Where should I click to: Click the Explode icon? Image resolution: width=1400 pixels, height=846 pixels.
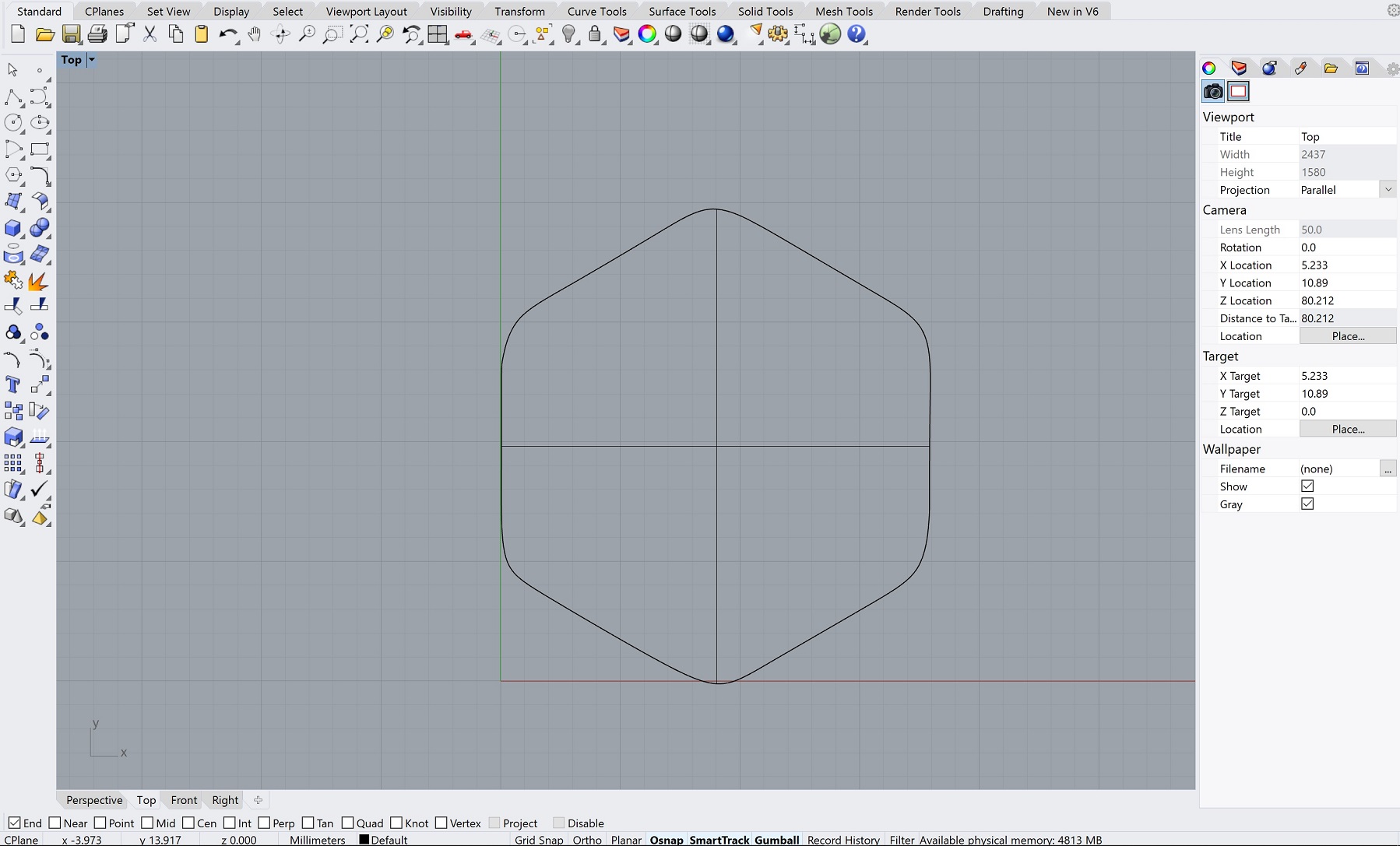pyautogui.click(x=40, y=280)
